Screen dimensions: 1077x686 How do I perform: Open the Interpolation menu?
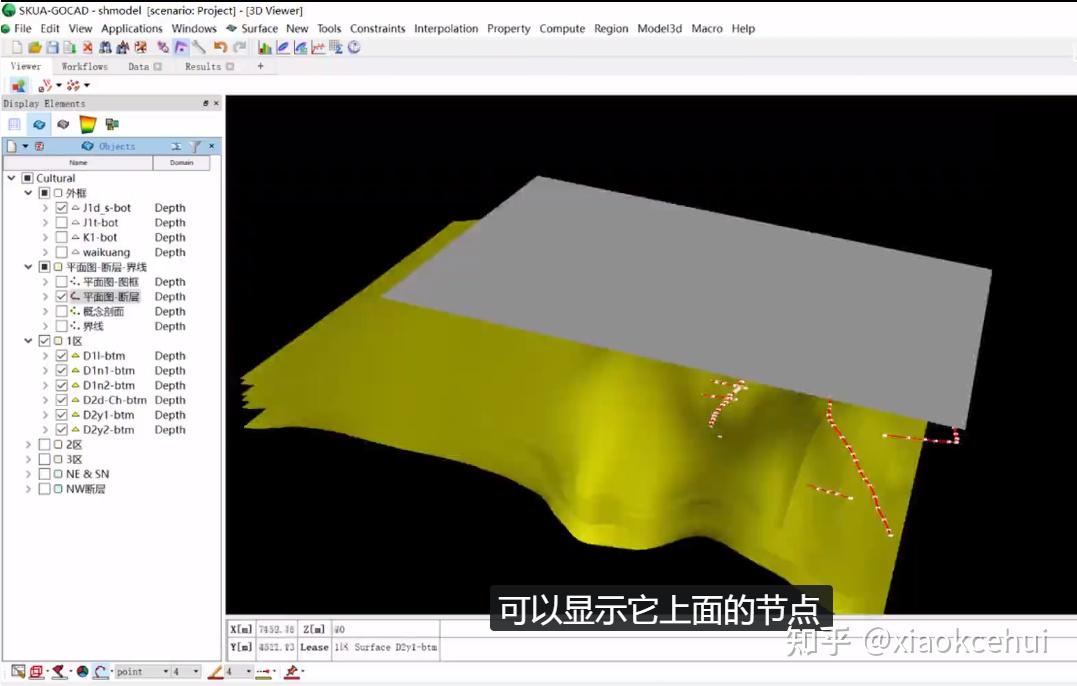(446, 29)
